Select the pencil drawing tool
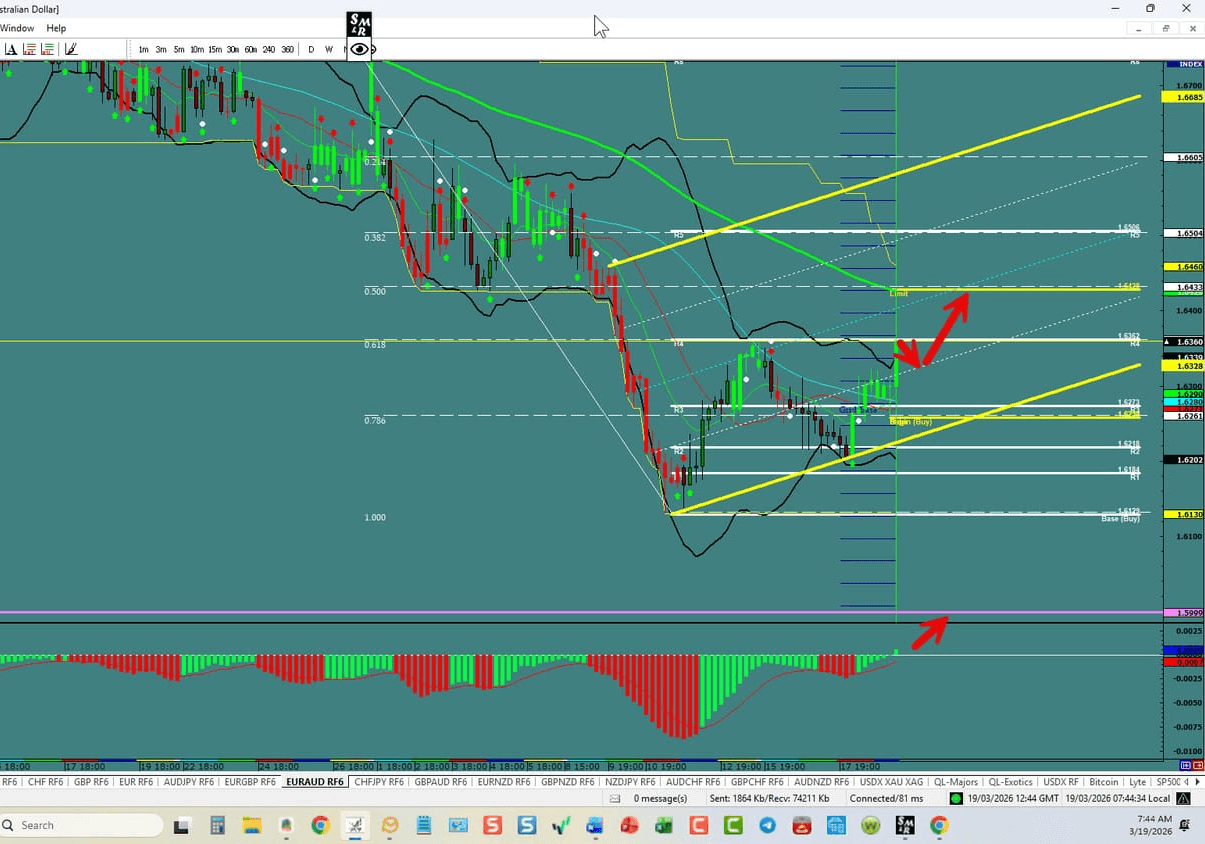1205x844 pixels. tap(71, 48)
